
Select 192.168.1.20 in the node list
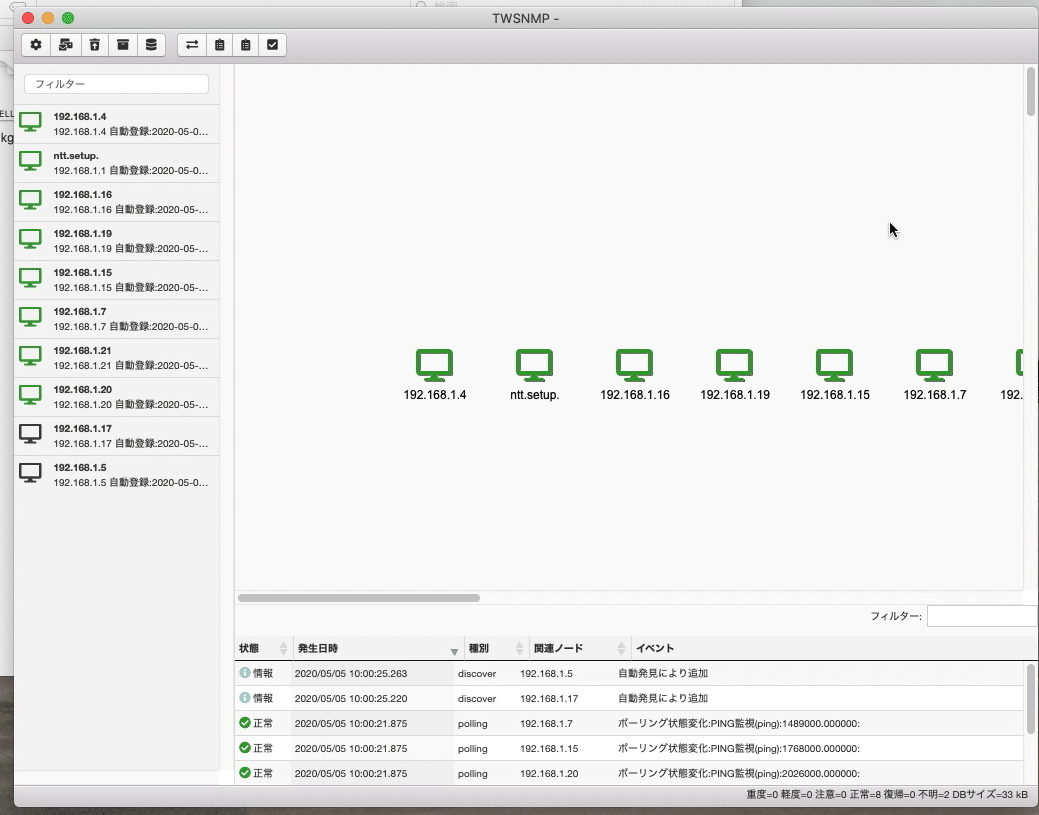(x=117, y=398)
